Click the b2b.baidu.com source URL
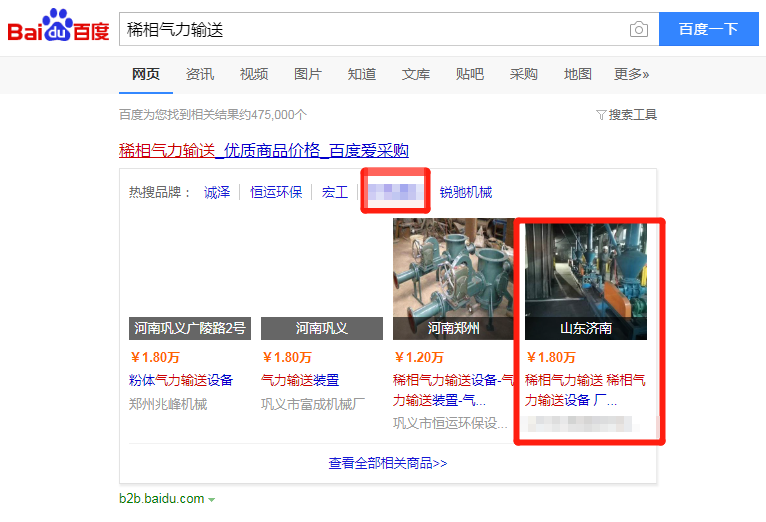Screen dimensions: 766x522 click(x=162, y=499)
